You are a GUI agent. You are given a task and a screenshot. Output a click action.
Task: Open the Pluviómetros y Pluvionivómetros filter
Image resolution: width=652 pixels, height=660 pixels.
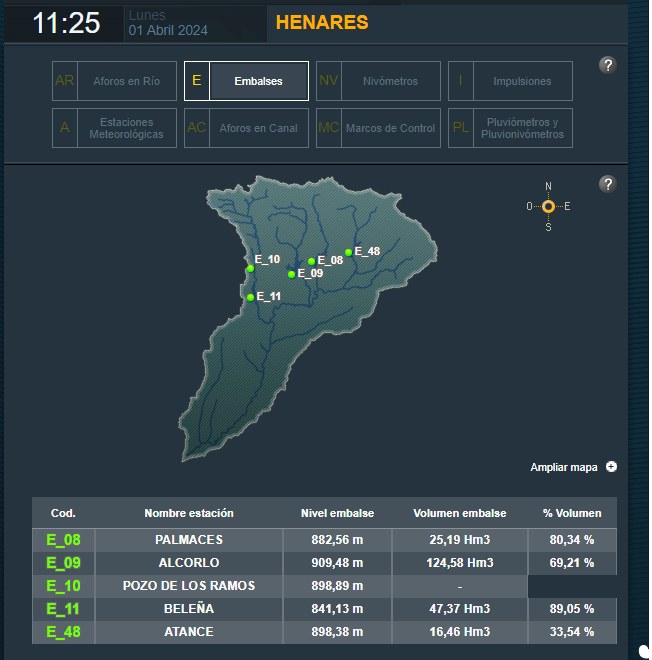point(510,128)
